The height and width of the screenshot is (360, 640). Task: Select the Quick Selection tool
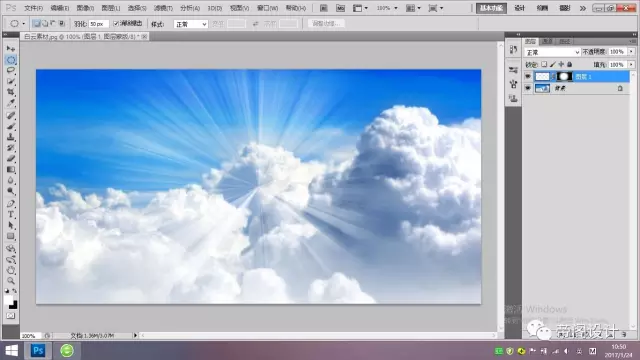[x=11, y=81]
